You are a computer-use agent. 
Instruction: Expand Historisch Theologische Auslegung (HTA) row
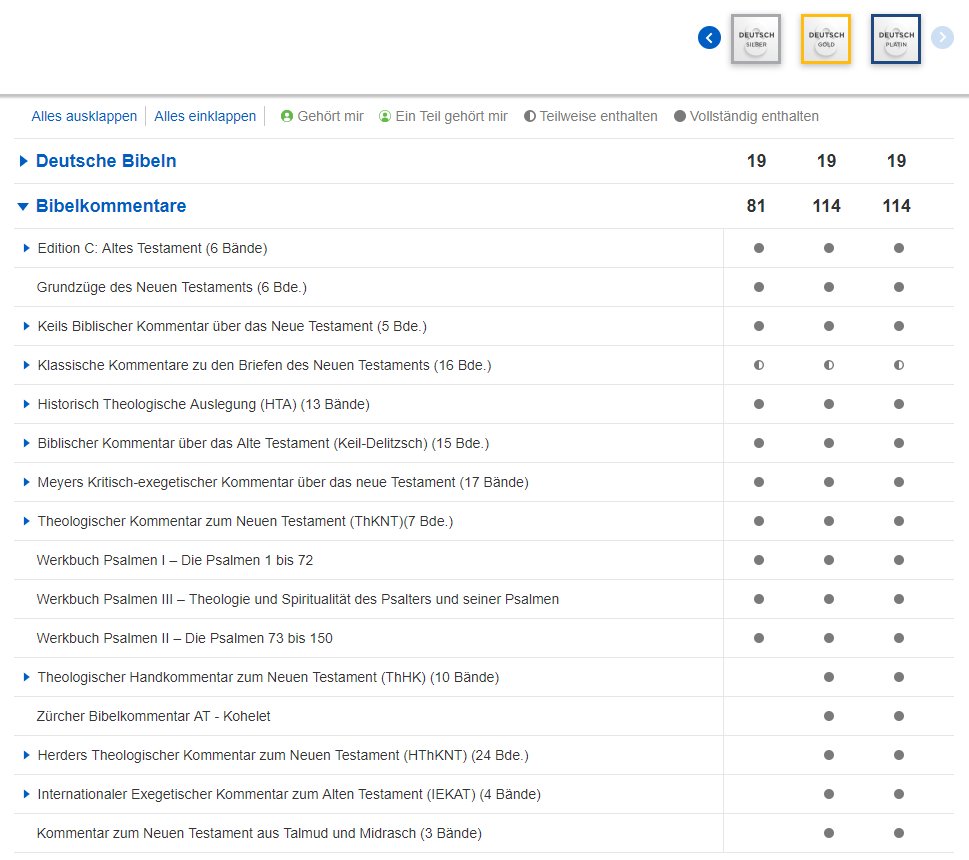[27, 404]
